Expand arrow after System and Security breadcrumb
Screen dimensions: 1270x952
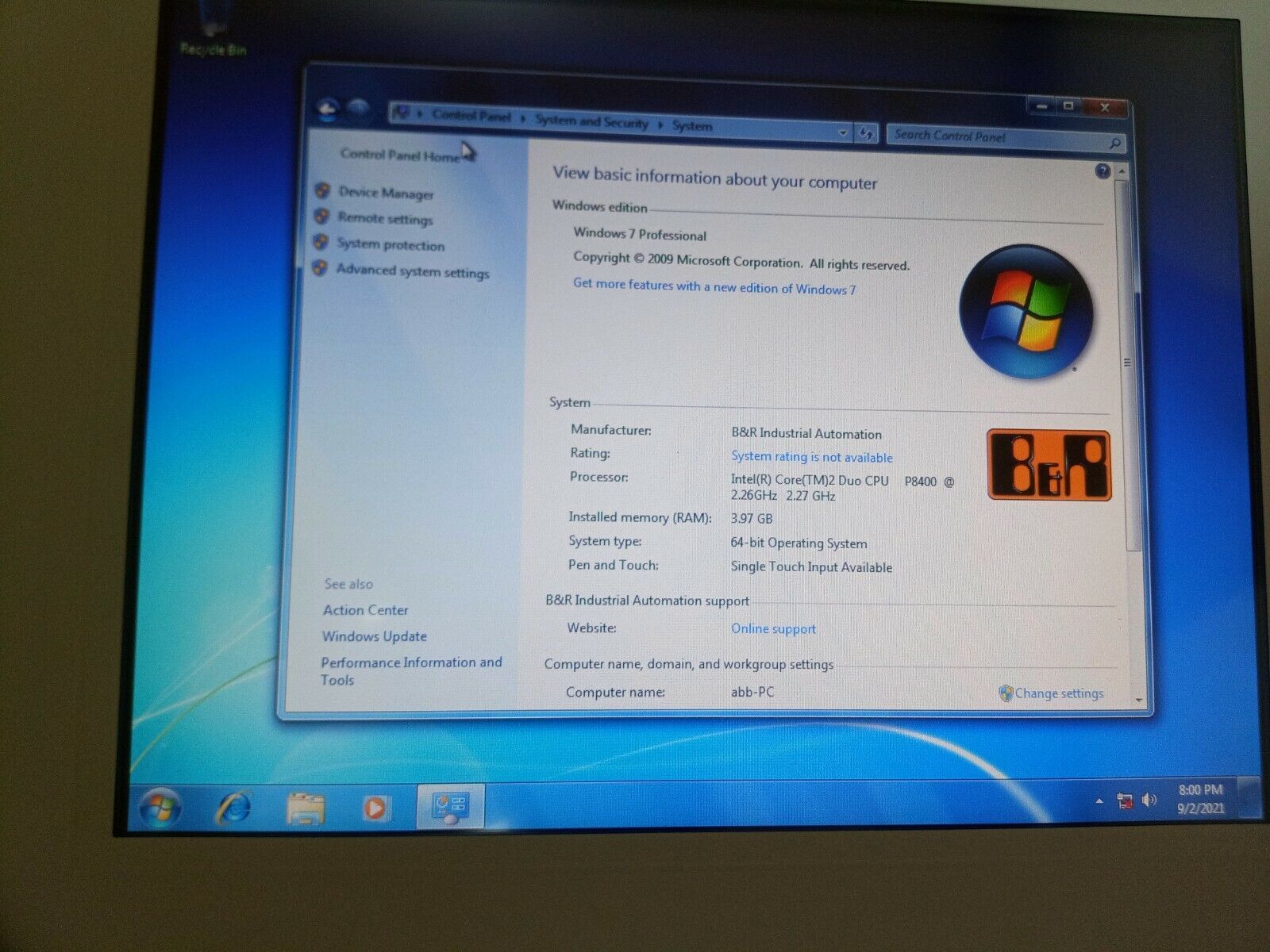click(660, 124)
